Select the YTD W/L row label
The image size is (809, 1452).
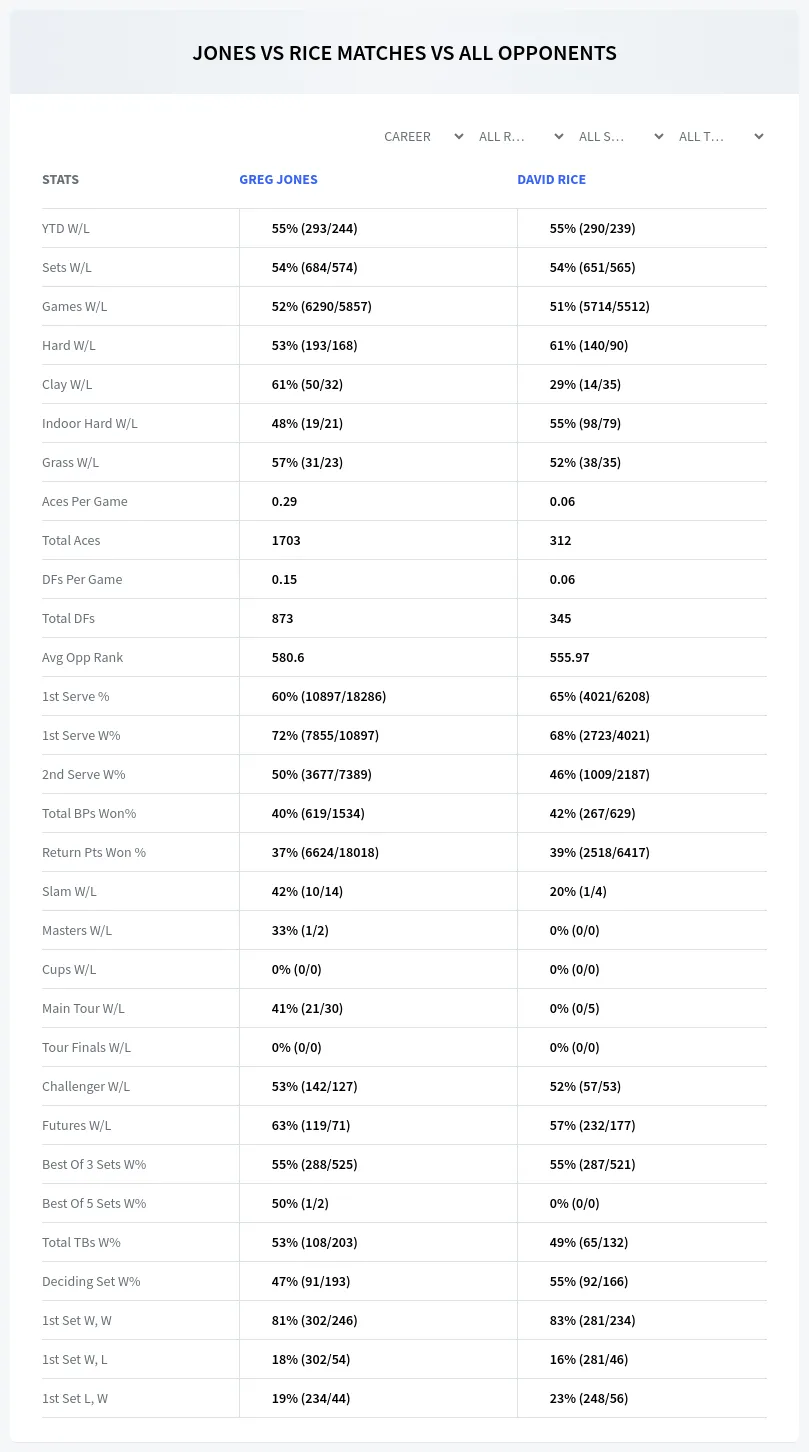coord(66,228)
